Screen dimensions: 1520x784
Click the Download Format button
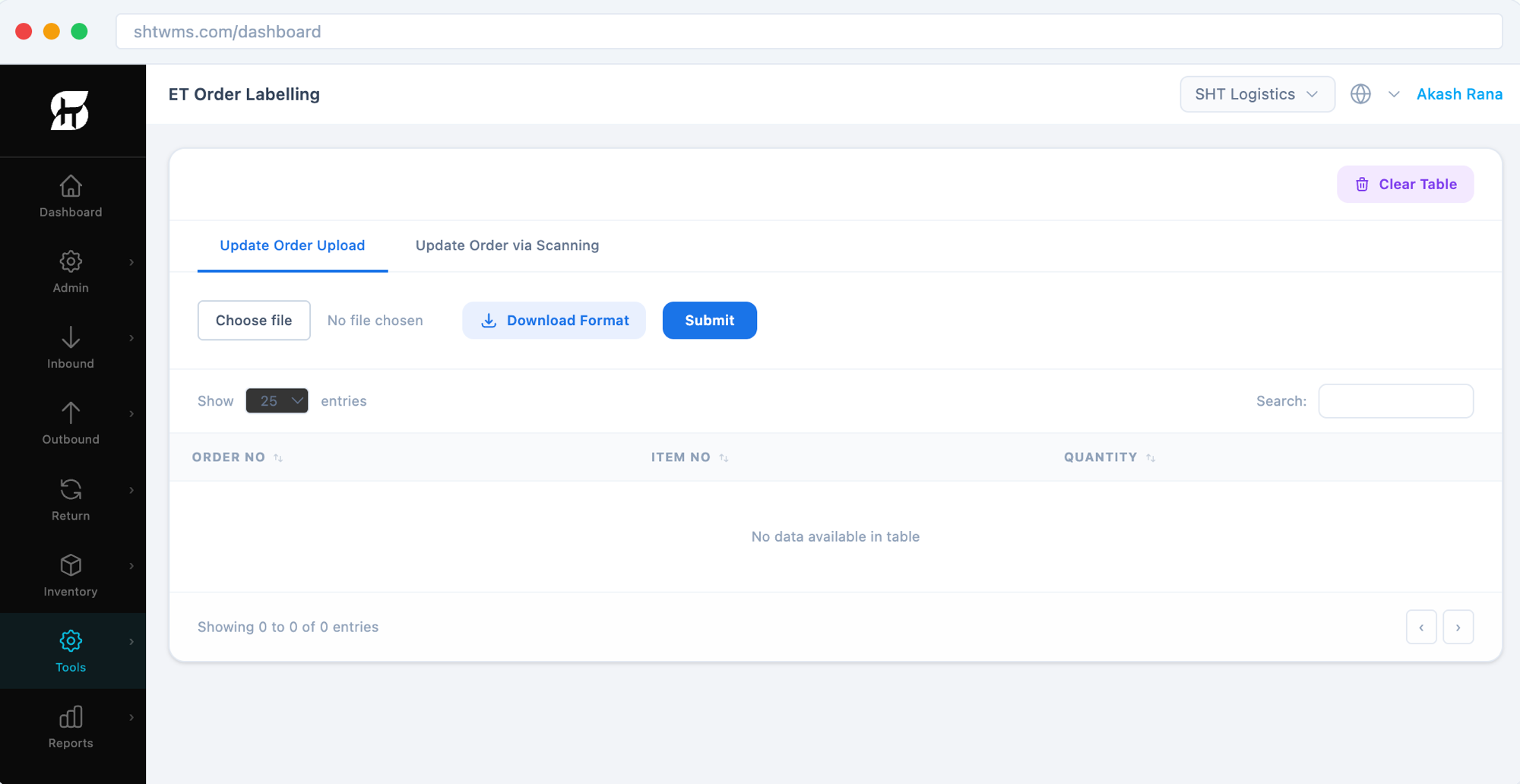click(x=554, y=321)
